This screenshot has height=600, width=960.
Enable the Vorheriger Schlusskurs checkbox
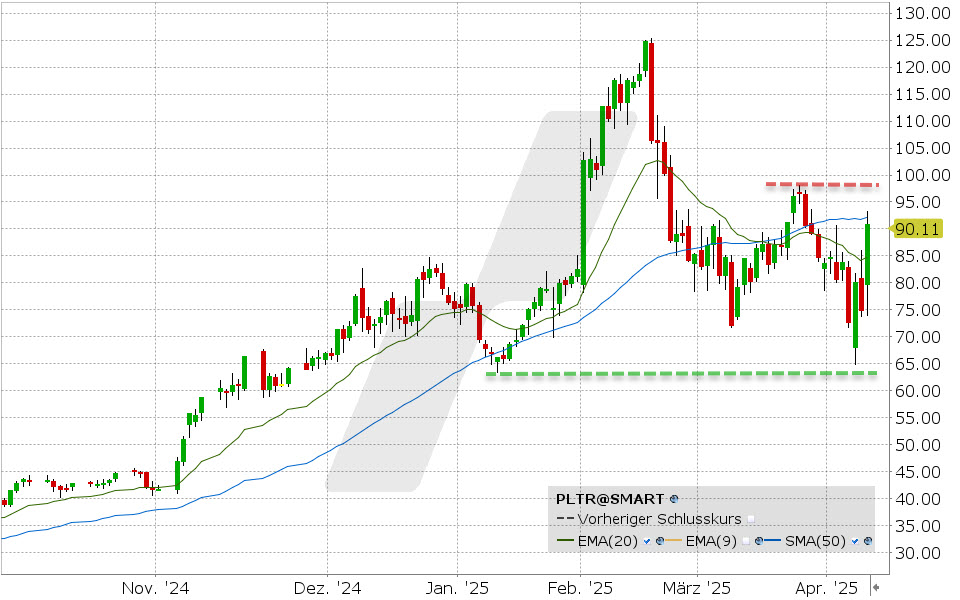pyautogui.click(x=751, y=519)
